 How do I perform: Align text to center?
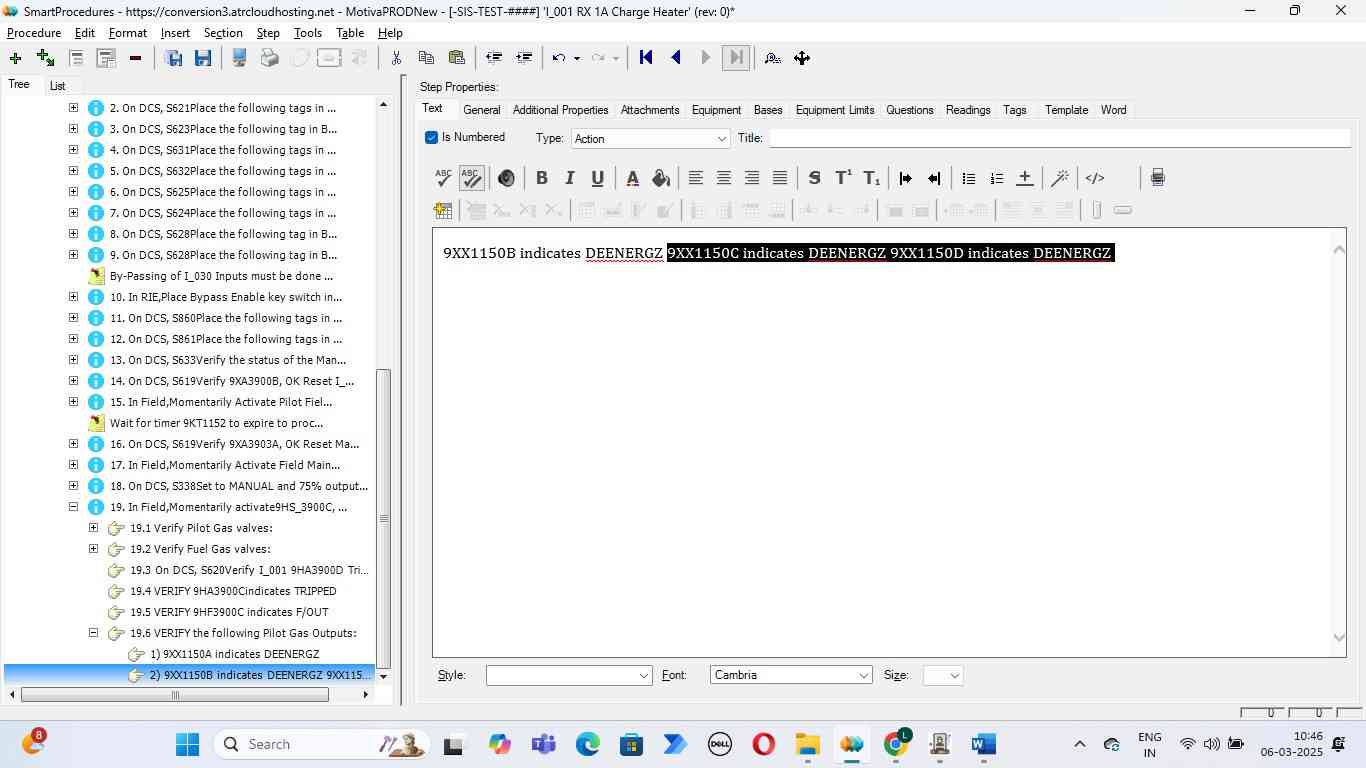pos(723,178)
